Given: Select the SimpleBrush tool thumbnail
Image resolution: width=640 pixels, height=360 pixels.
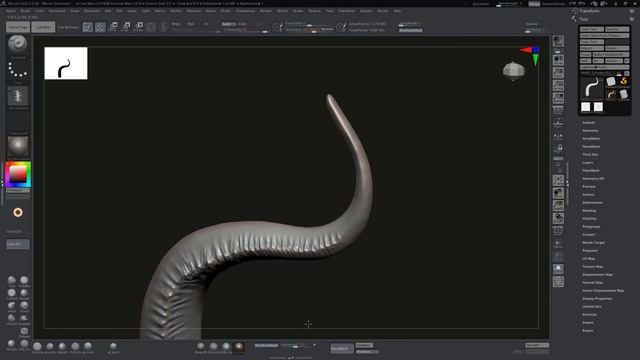Looking at the screenshot, I should (x=623, y=82).
